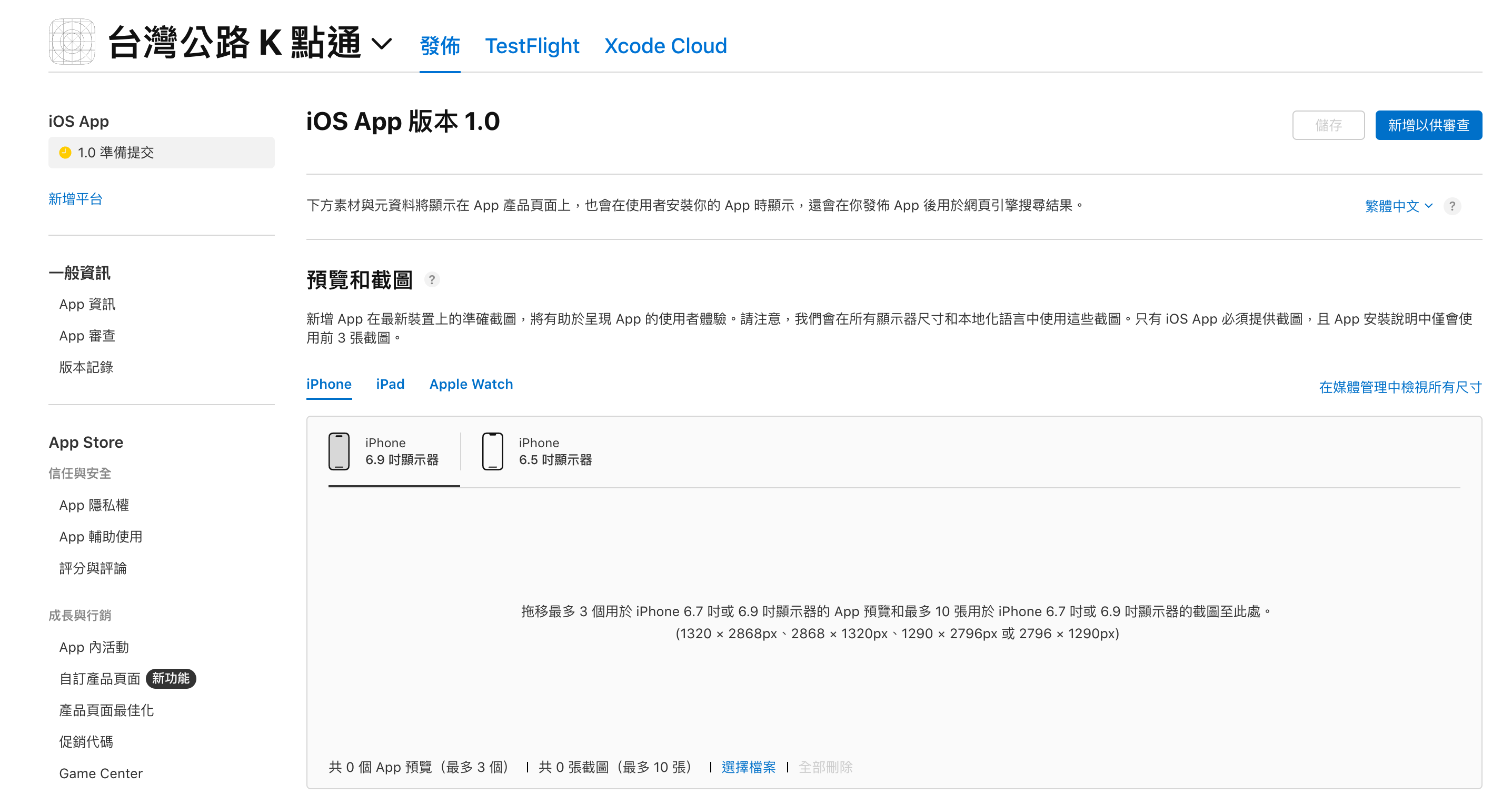Select the iPhone 6.5 吋顯示器 device icon
Viewport: 1512px width, 804px height.
492,451
